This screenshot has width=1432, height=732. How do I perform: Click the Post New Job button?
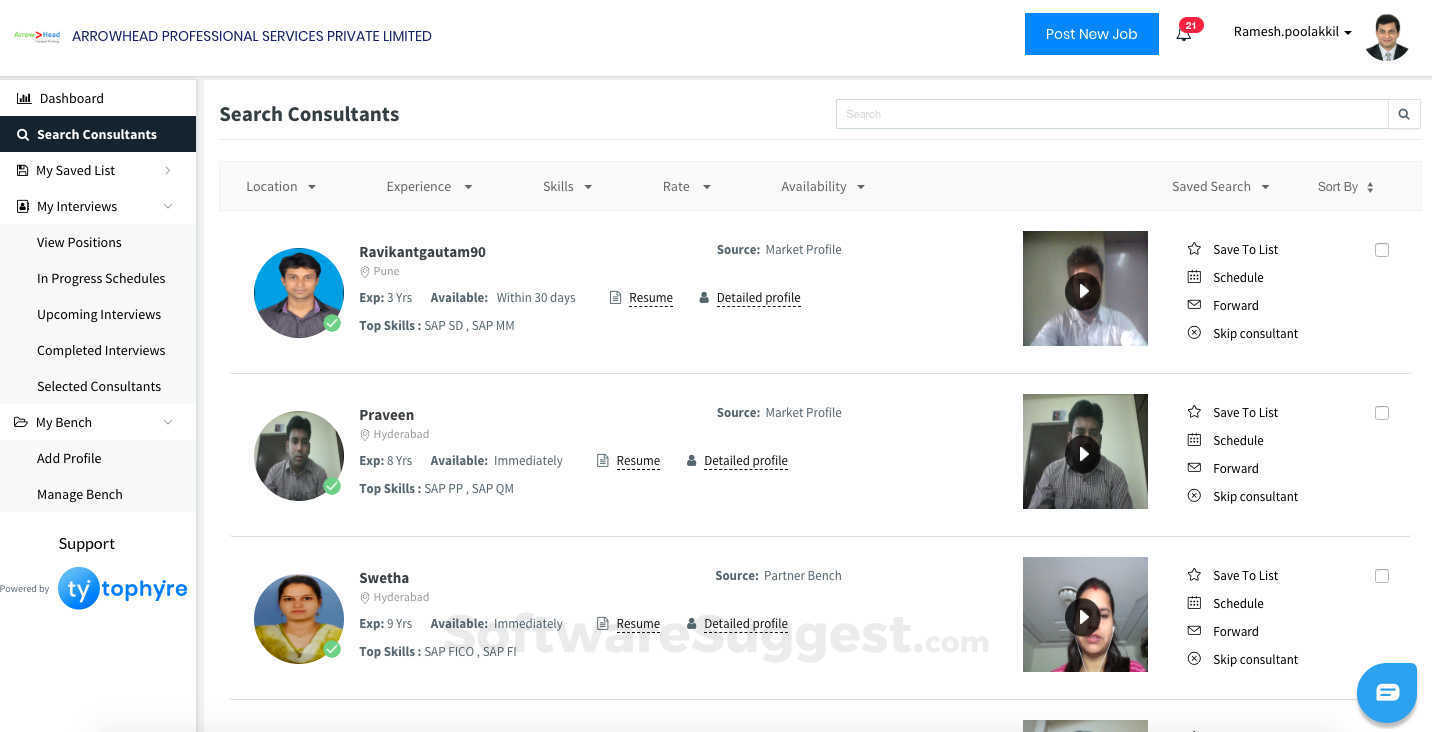(x=1092, y=34)
